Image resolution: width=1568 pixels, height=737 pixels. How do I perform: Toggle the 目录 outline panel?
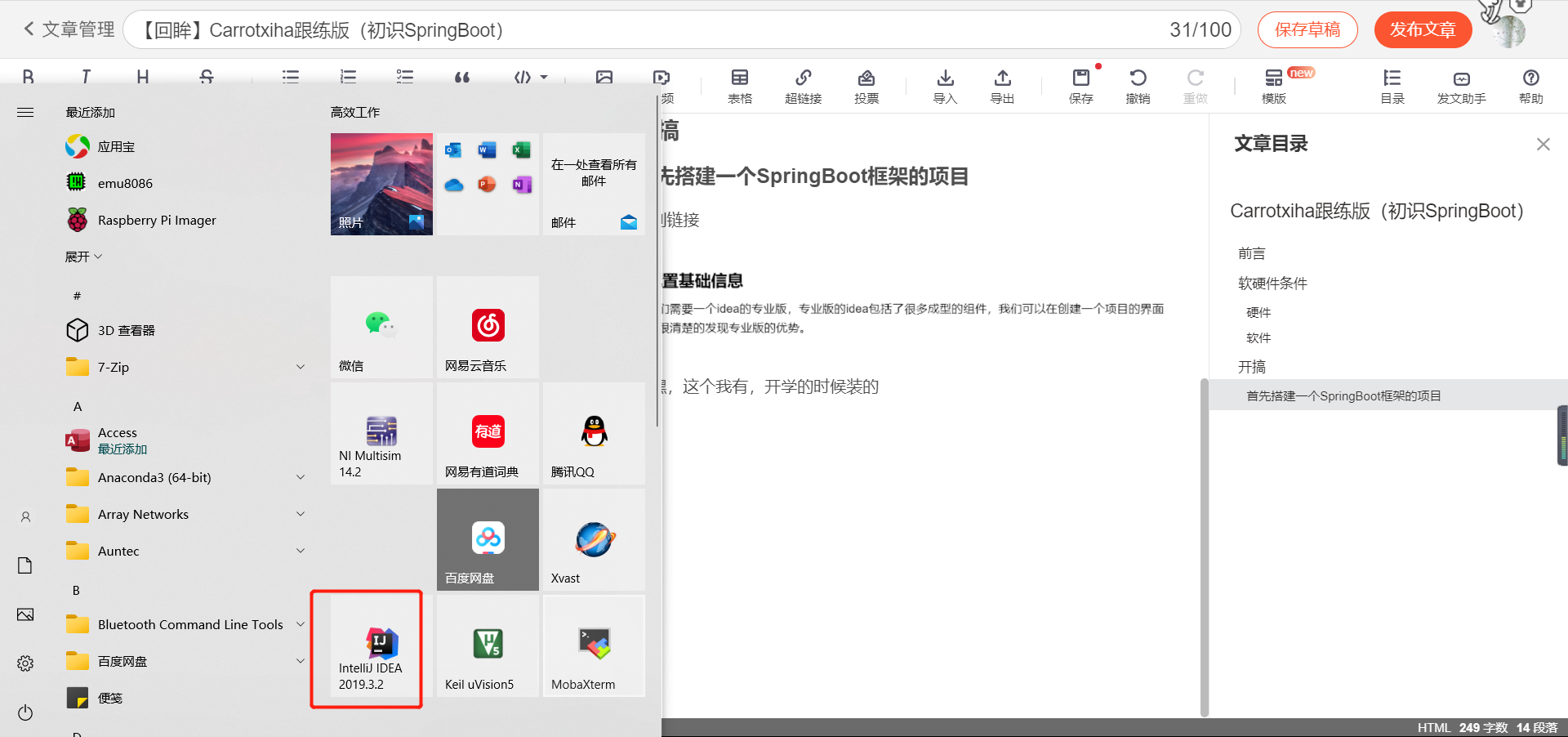point(1392,87)
